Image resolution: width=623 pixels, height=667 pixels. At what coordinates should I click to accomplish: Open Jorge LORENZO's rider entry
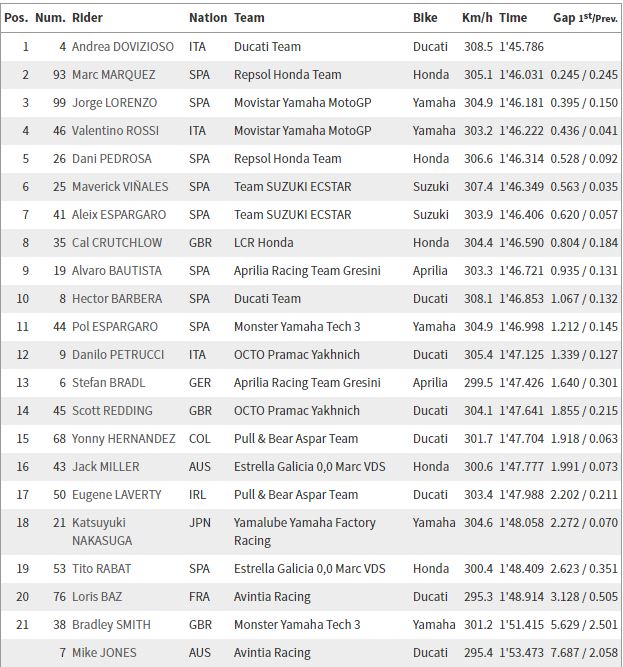114,103
